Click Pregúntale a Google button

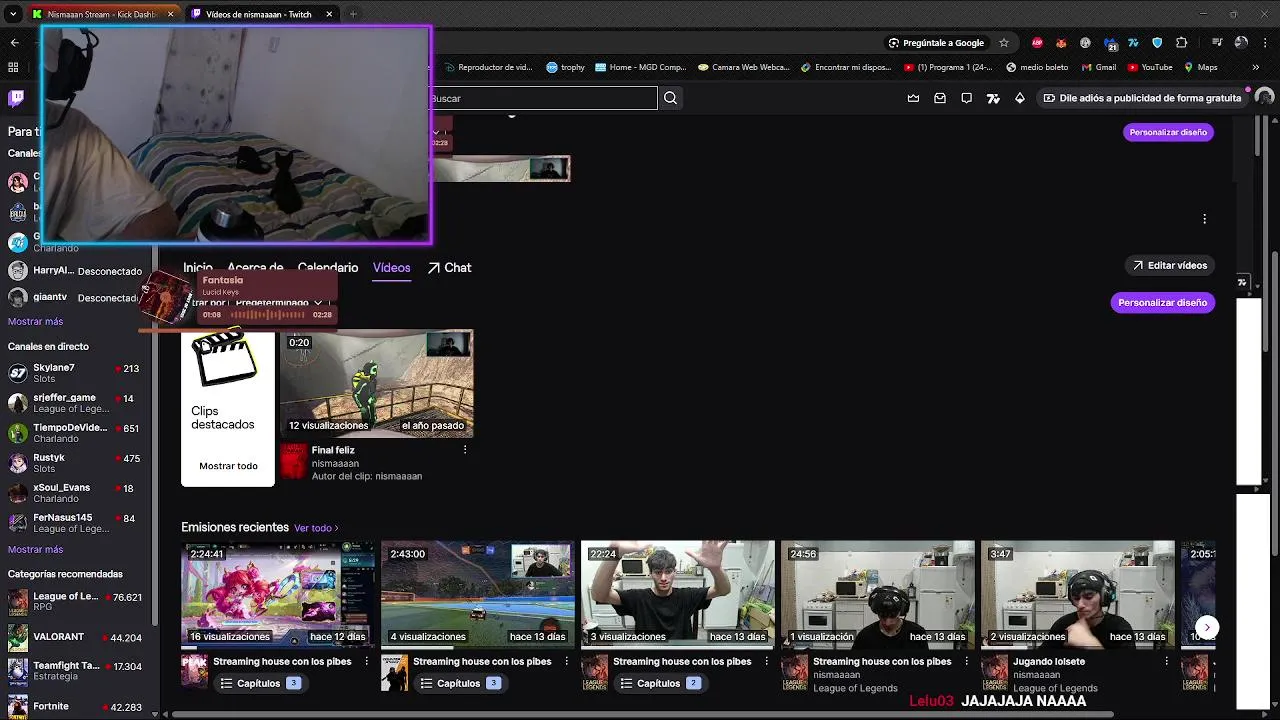pos(937,43)
